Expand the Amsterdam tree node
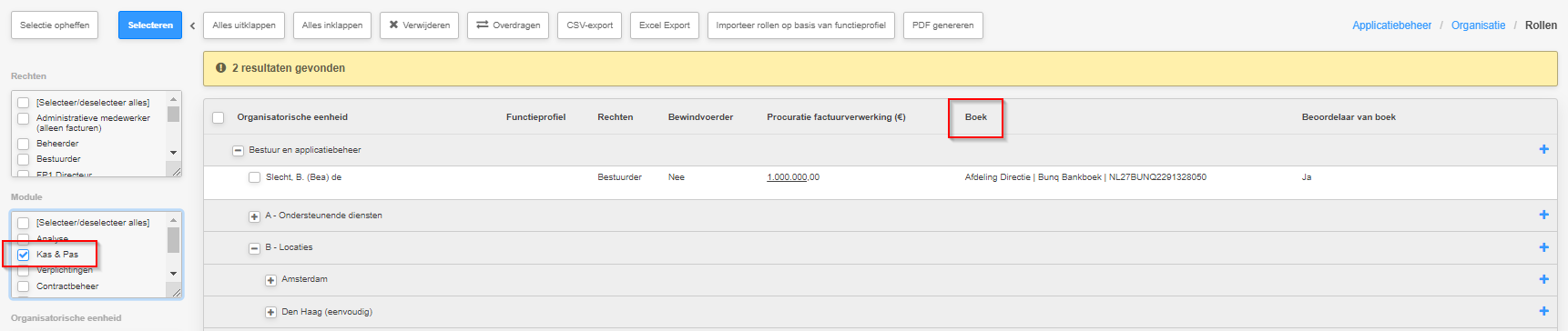The width and height of the screenshot is (1568, 331). (270, 280)
